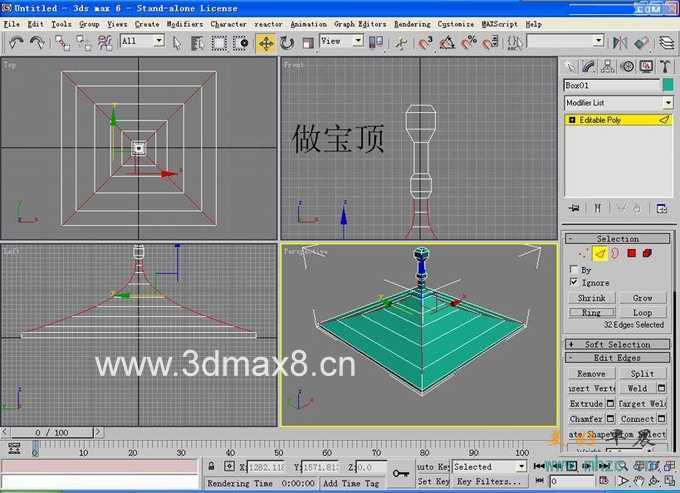Toggle the Angle Snap icon
Viewport: 680px width, 493px height.
pyautogui.click(x=447, y=43)
